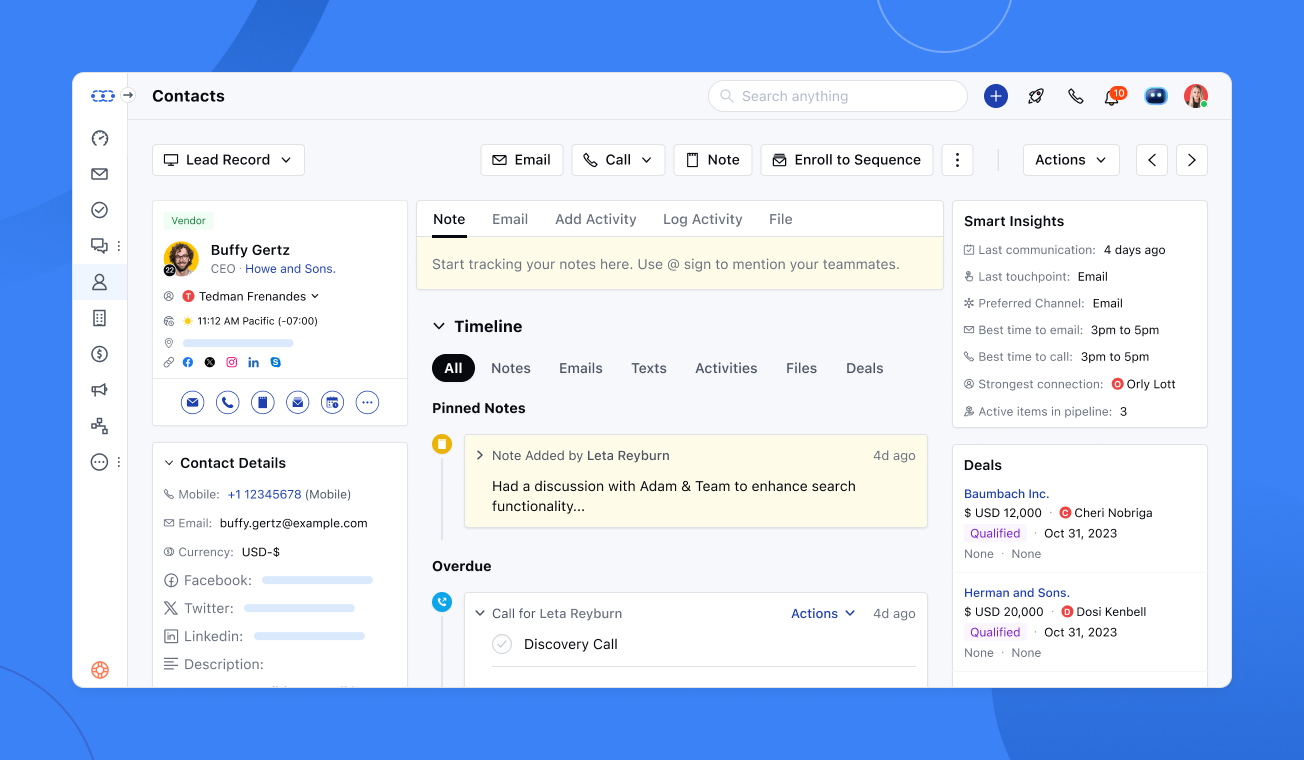The width and height of the screenshot is (1304, 760).
Task: Open the Tasks checkmark icon in sidebar
Action: tap(99, 209)
